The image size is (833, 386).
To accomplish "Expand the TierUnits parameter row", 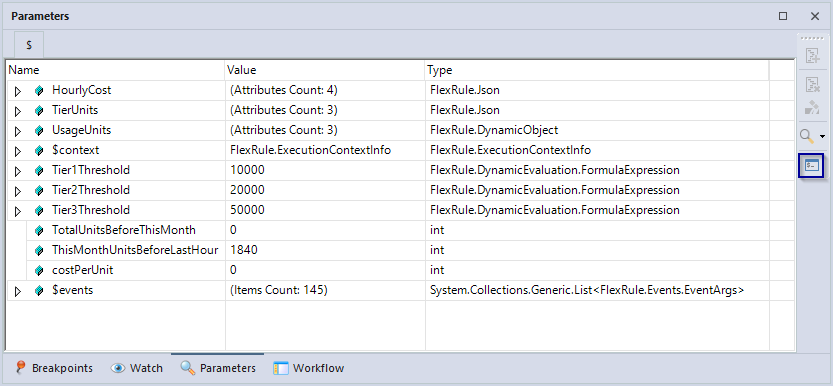I will [x=18, y=111].
